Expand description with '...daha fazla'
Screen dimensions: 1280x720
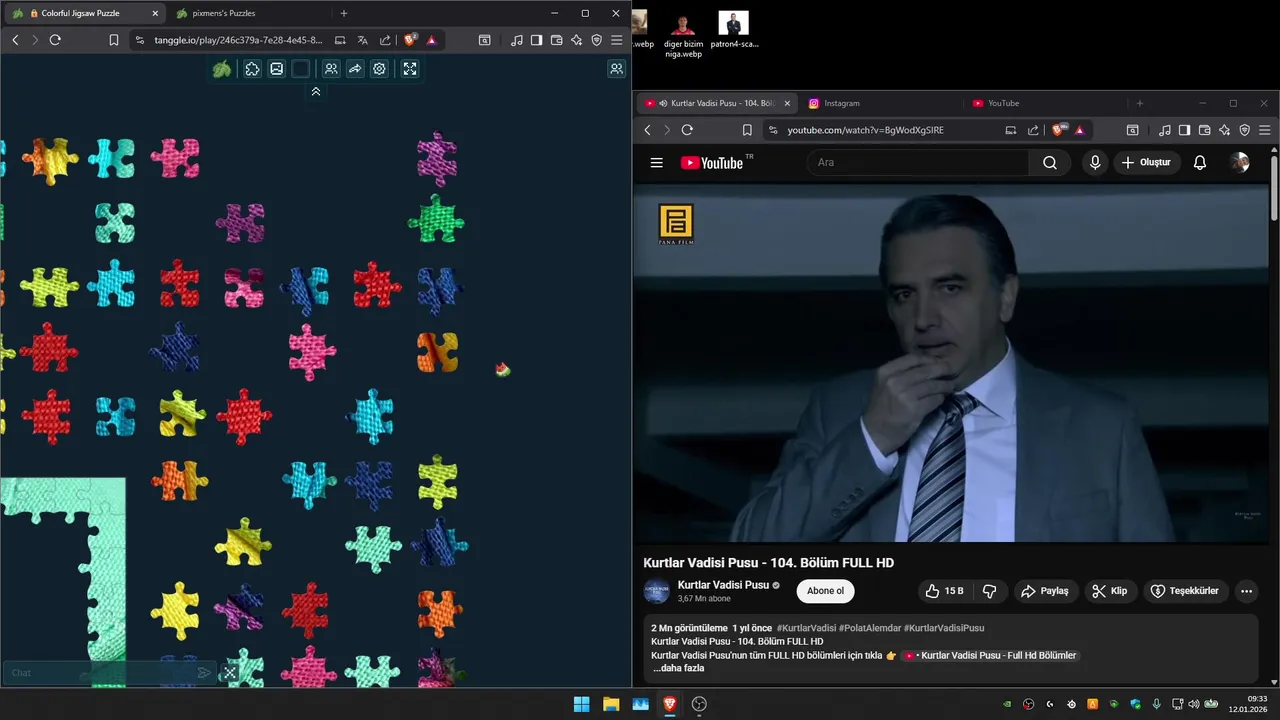[679, 668]
